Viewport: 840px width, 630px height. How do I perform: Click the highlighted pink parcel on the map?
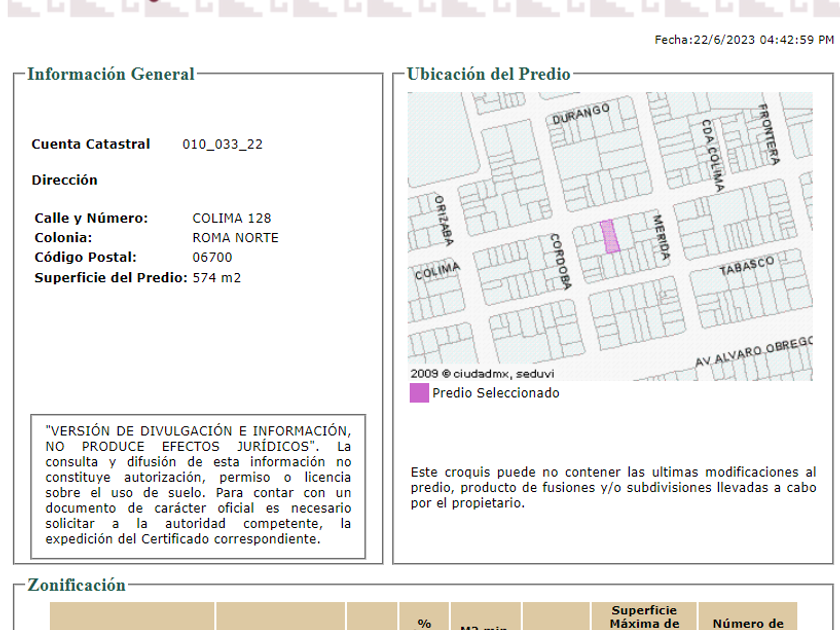[x=609, y=237]
